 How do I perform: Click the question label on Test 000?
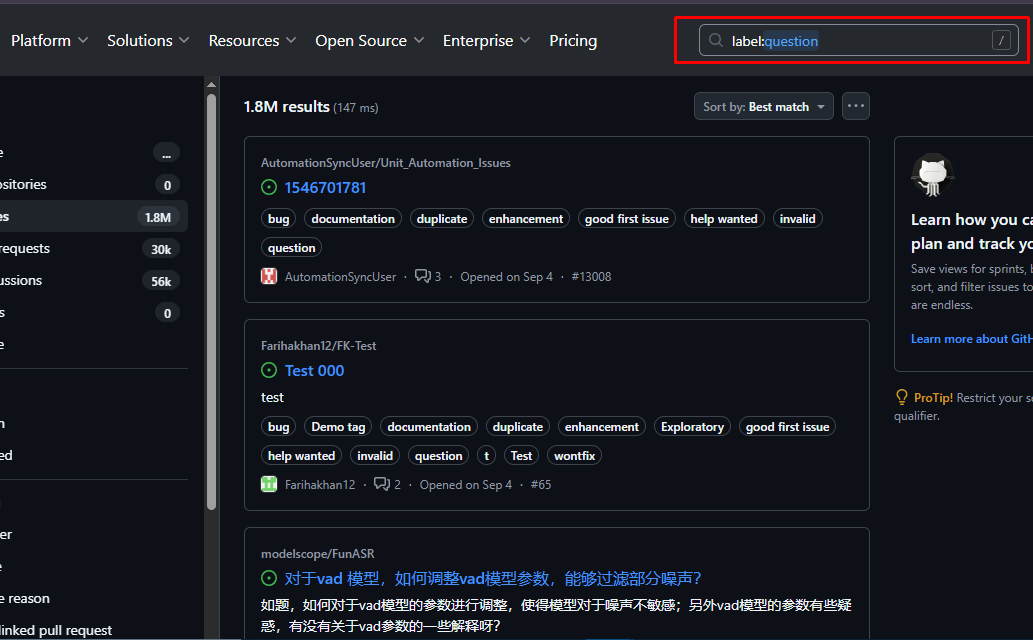tap(438, 455)
